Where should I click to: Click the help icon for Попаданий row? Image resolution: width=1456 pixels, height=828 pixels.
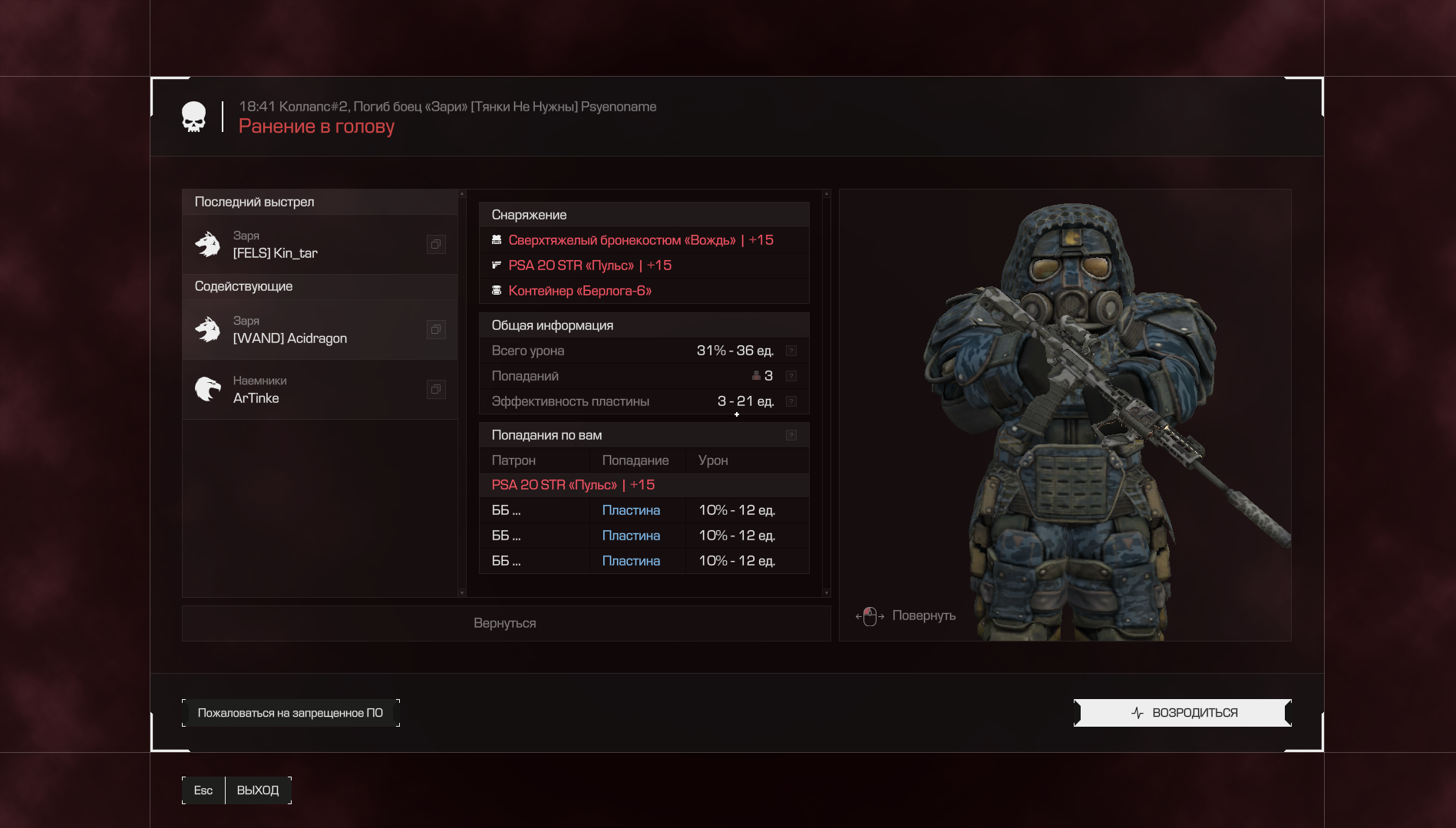coord(791,376)
